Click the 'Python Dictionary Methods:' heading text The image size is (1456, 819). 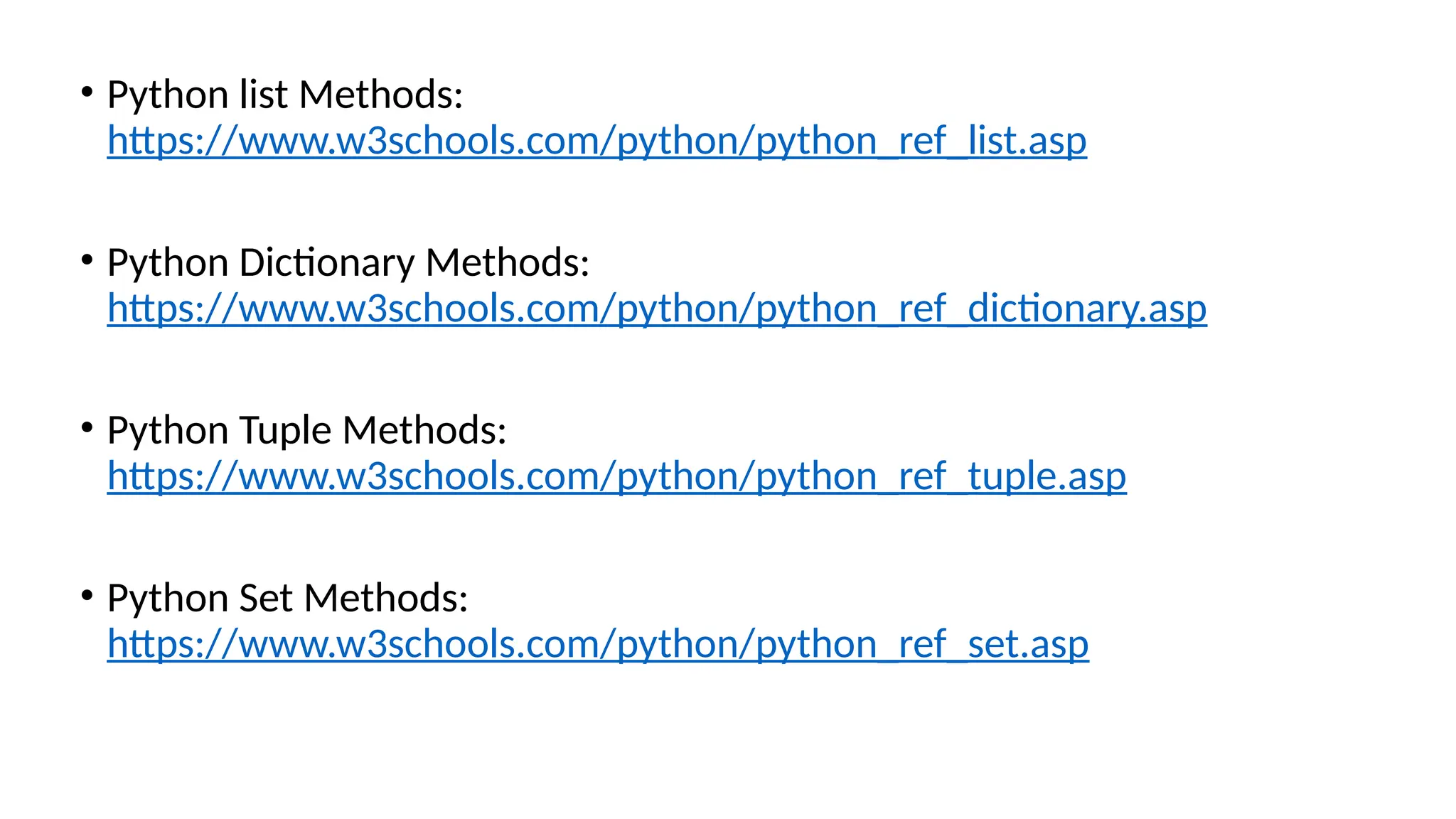(348, 262)
